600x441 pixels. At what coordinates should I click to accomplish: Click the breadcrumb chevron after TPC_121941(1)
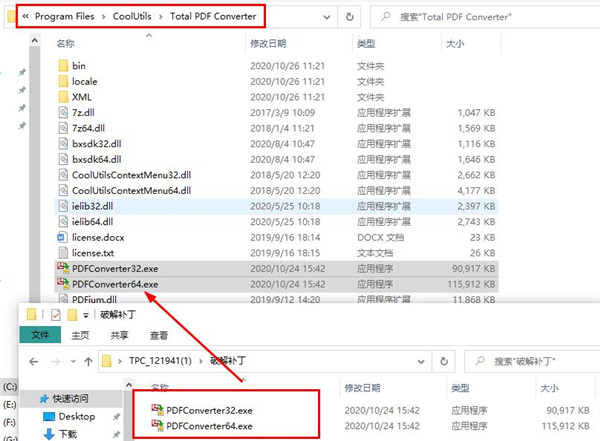(201, 361)
